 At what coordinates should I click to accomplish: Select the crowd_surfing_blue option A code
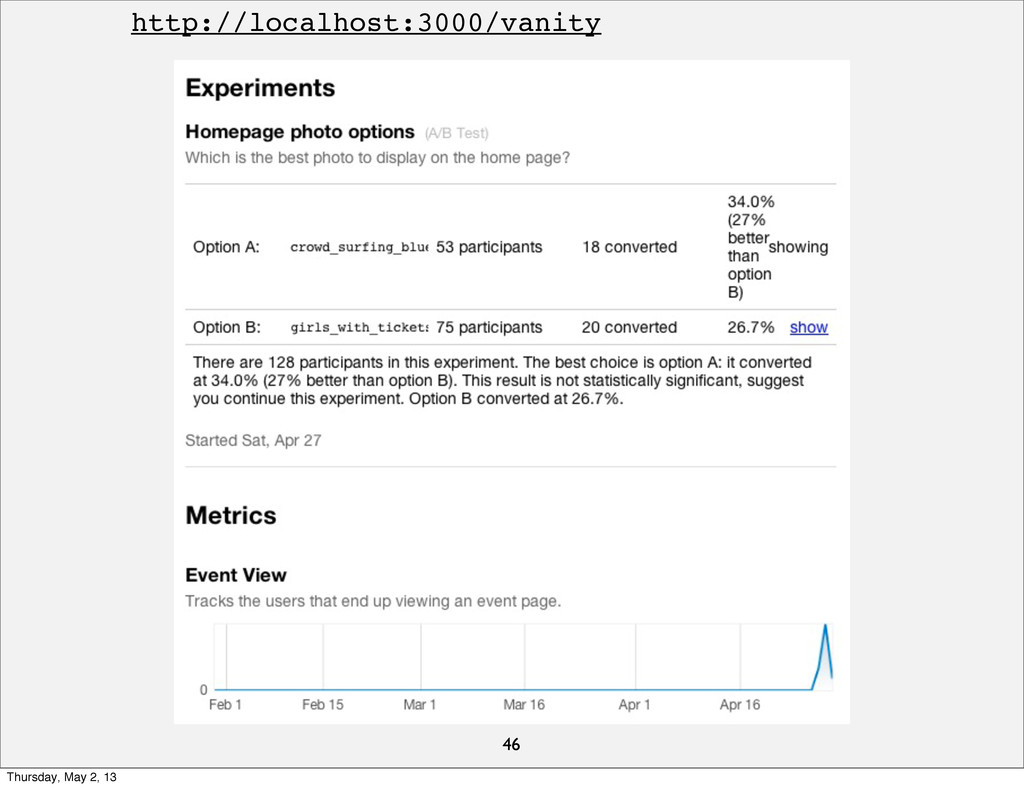[x=359, y=247]
